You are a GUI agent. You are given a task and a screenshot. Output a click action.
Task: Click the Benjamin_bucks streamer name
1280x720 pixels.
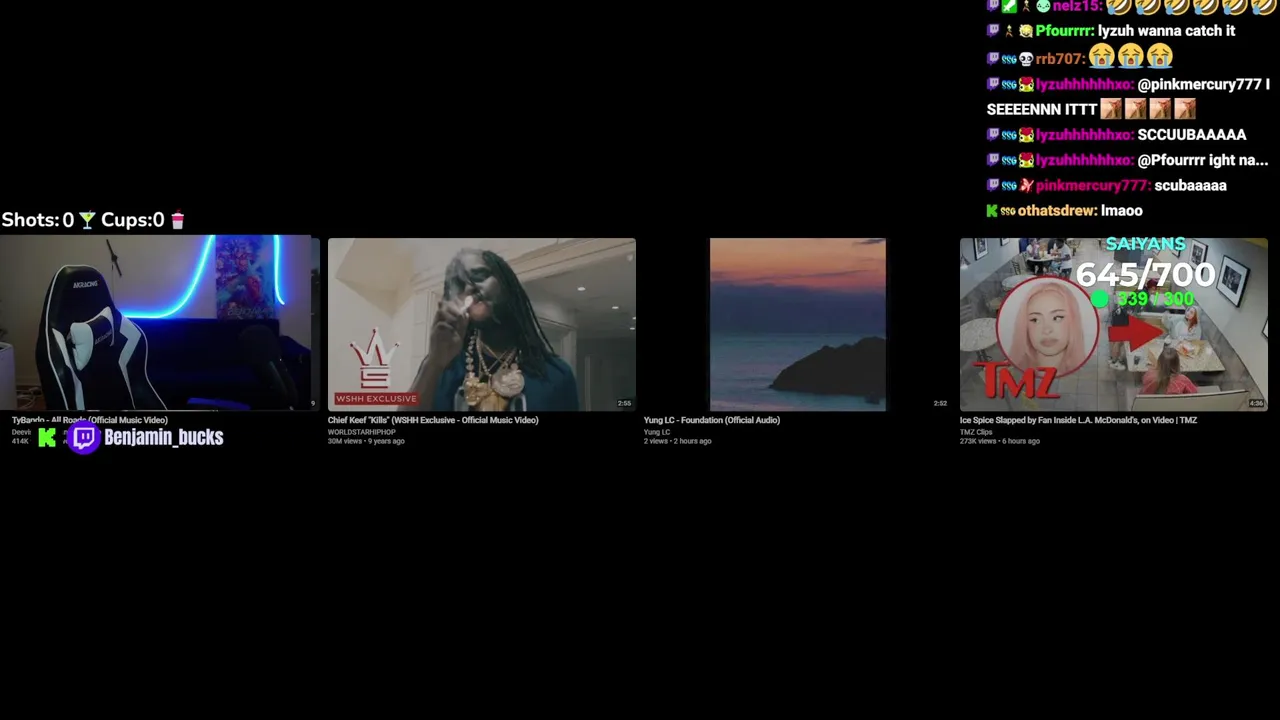coord(163,437)
